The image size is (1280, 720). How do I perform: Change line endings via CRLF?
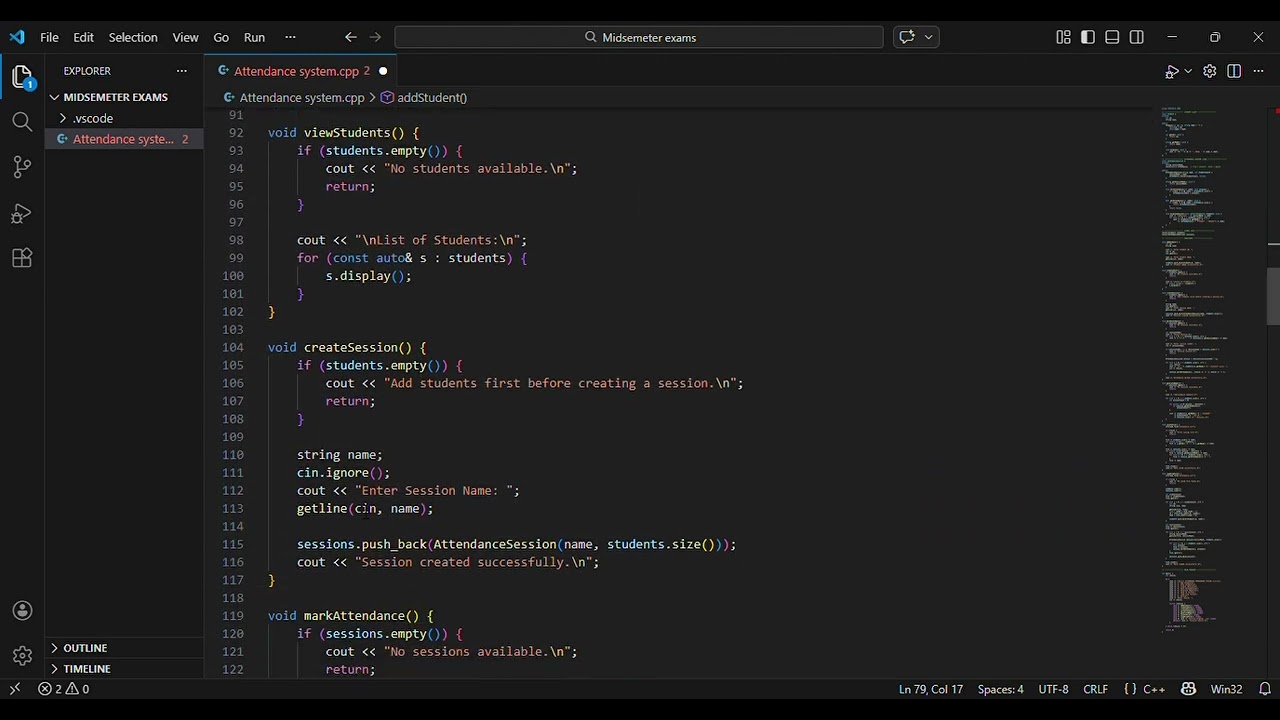coord(1095,689)
